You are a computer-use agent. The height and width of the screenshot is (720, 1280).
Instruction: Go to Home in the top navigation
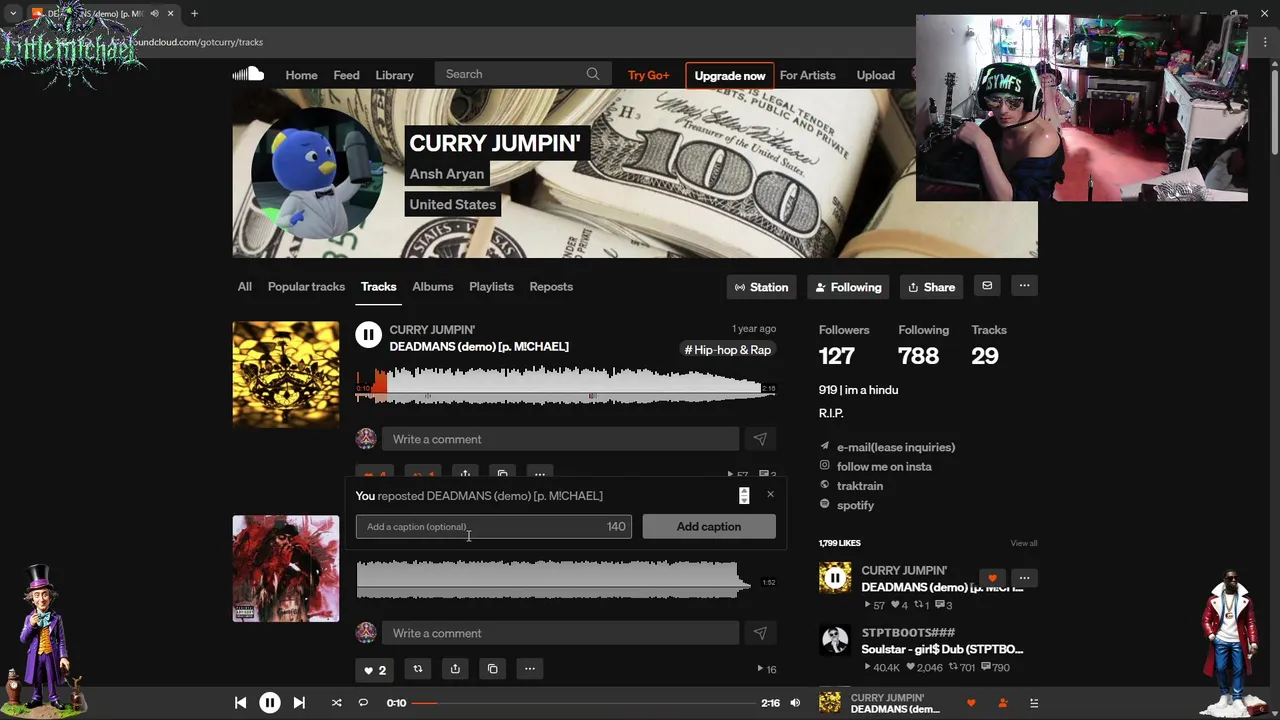[301, 75]
